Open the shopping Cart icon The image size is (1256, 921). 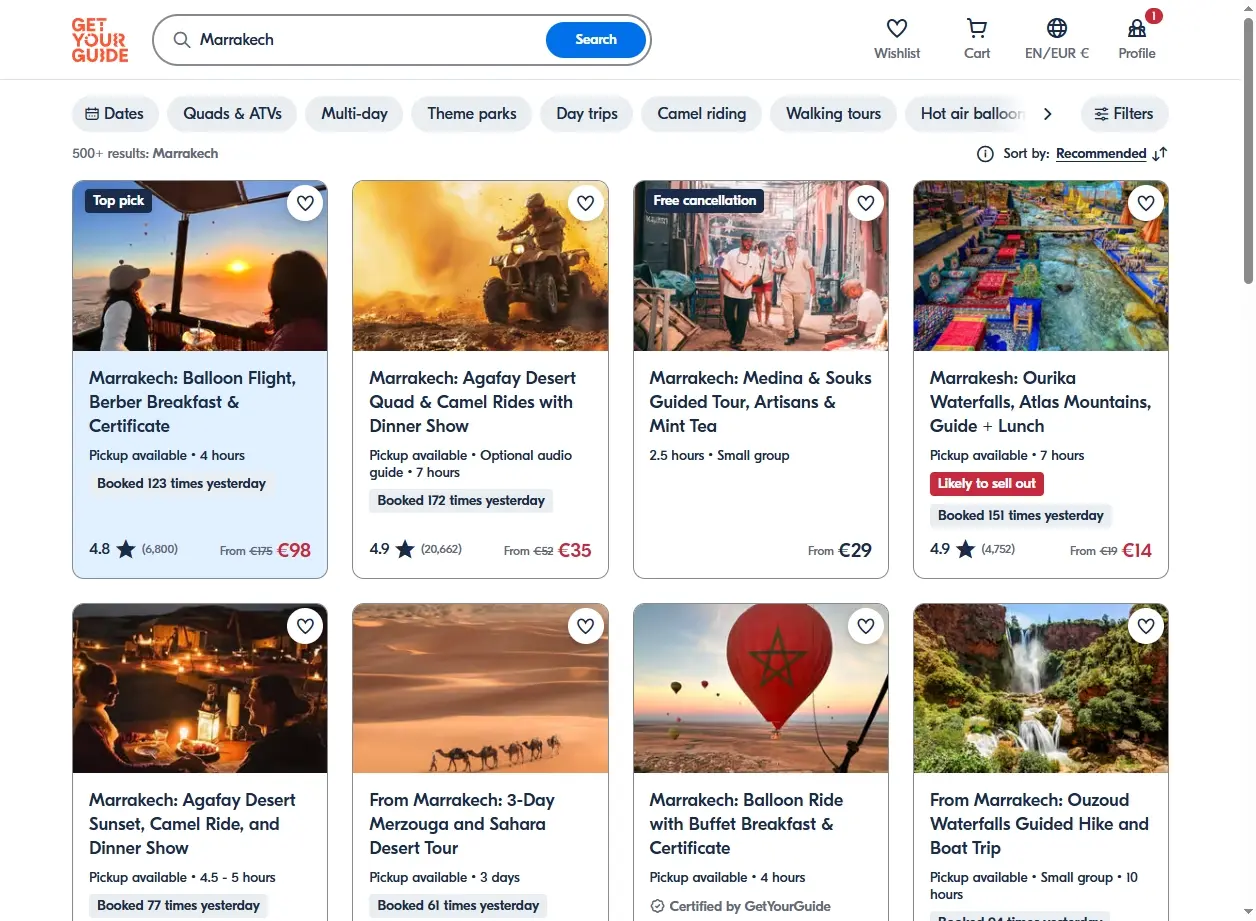pyautogui.click(x=977, y=28)
